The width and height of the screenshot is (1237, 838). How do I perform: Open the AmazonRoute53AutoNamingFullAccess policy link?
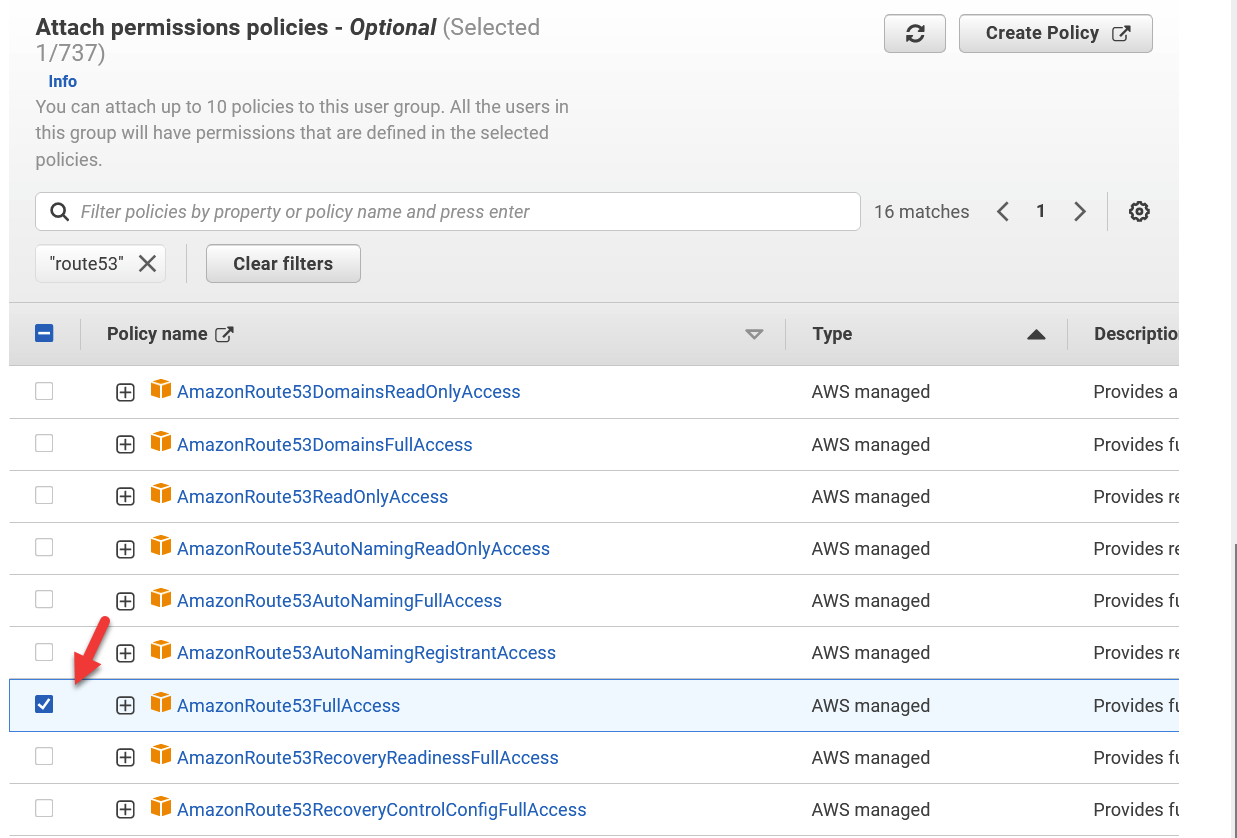click(x=339, y=601)
